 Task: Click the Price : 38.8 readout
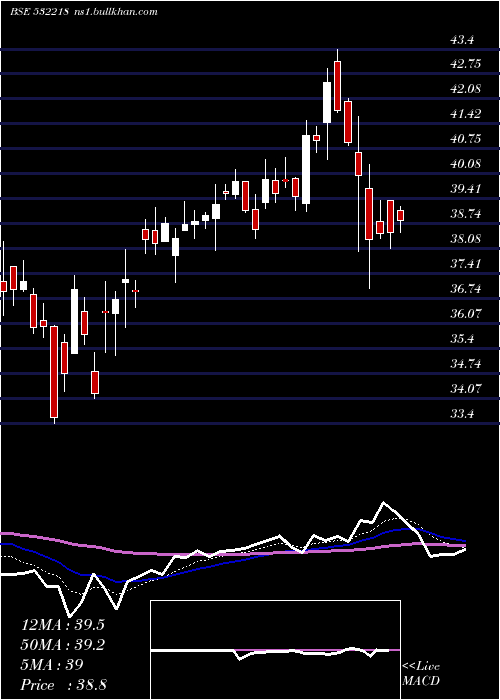coord(63,685)
